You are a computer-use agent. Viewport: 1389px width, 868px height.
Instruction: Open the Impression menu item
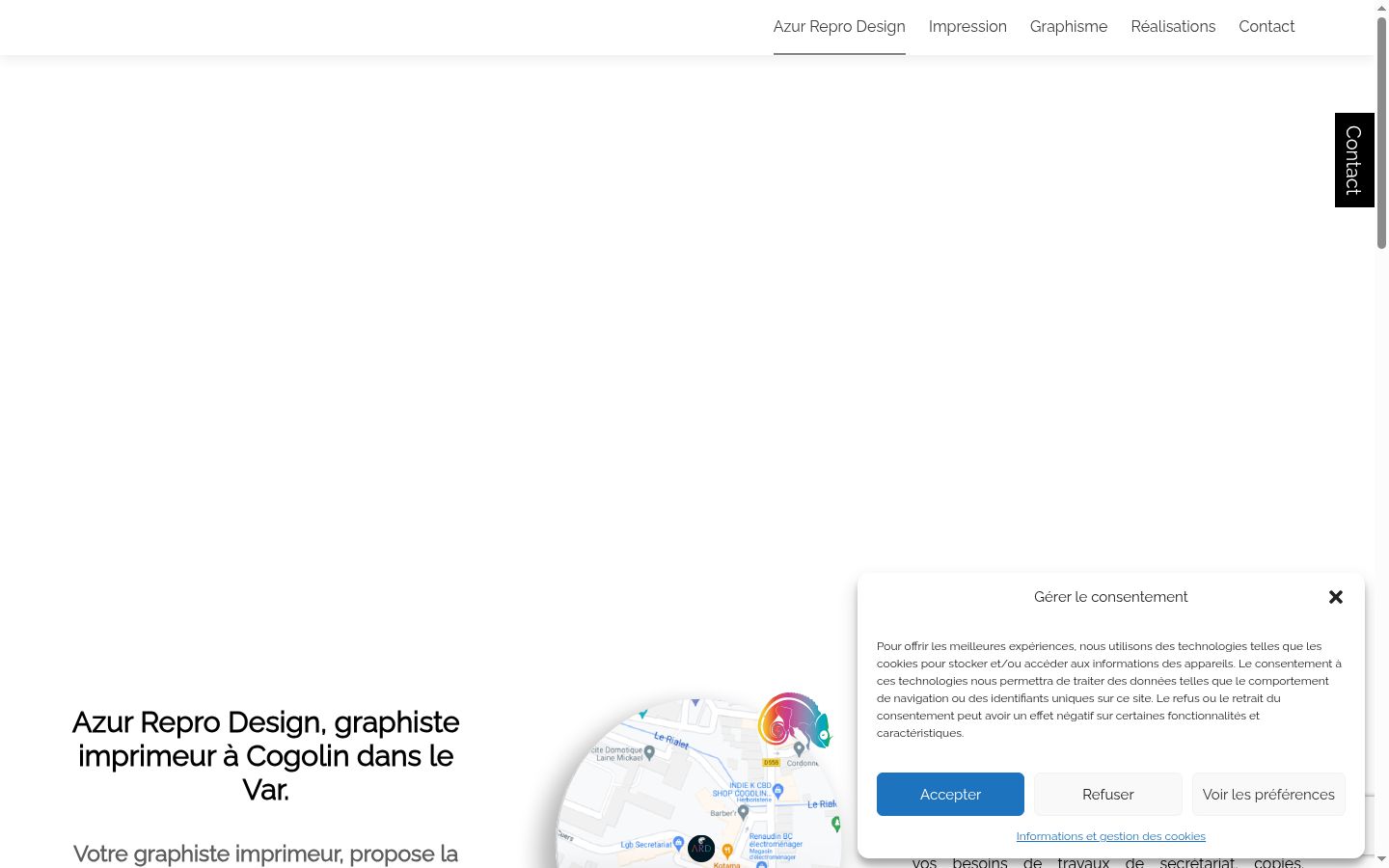(x=967, y=27)
